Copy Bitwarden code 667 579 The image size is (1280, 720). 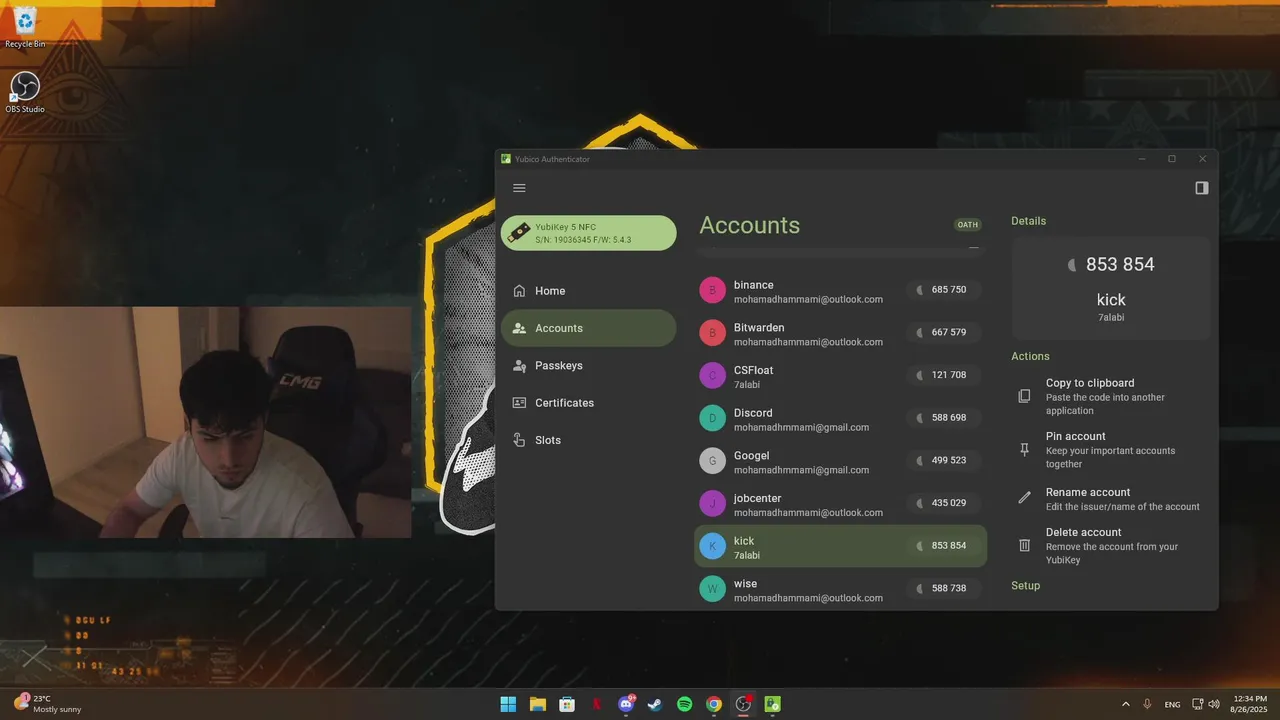[943, 332]
